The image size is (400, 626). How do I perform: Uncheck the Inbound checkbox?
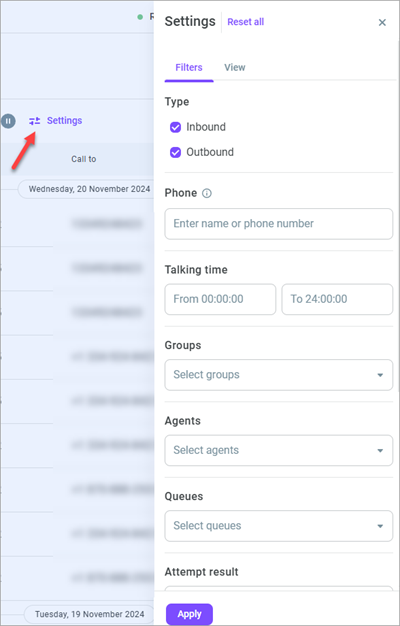[176, 127]
